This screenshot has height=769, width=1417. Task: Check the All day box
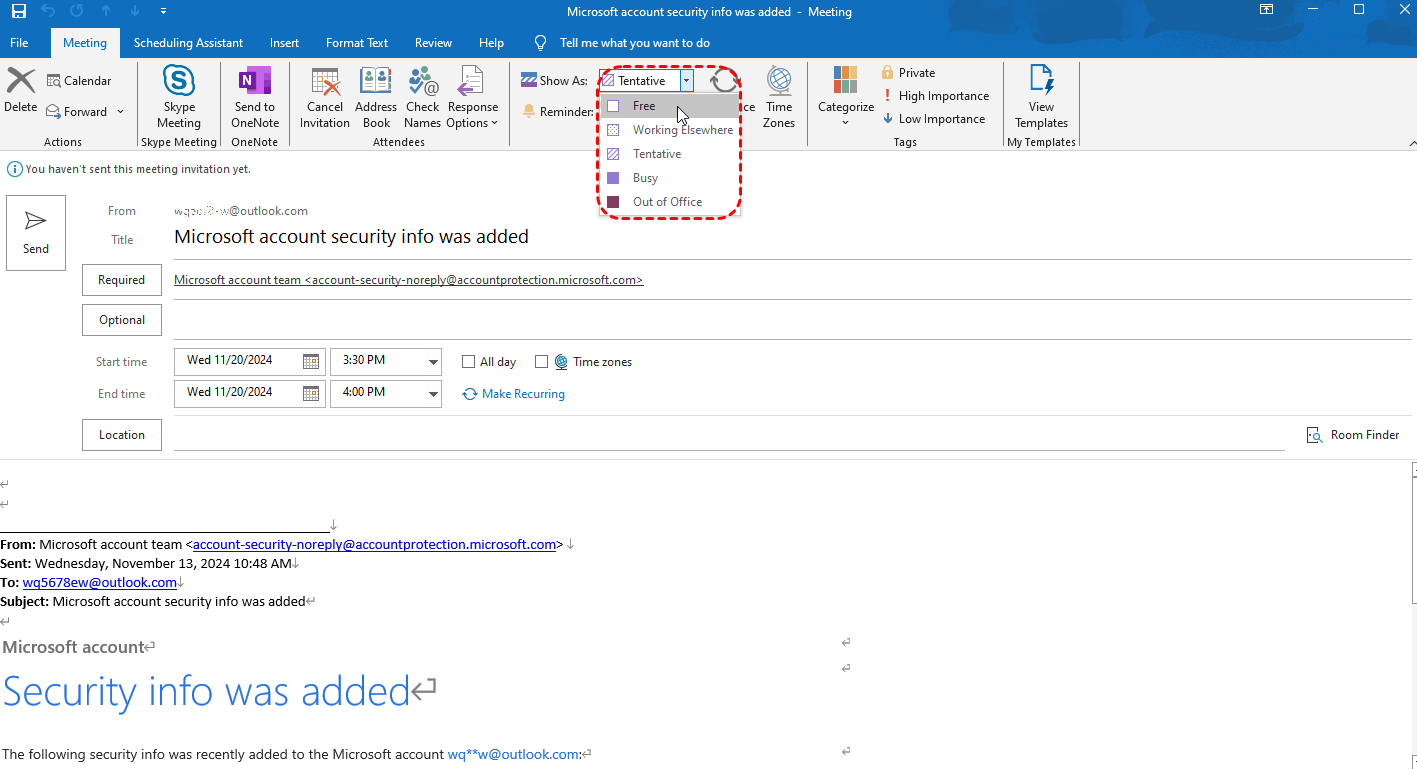[468, 362]
